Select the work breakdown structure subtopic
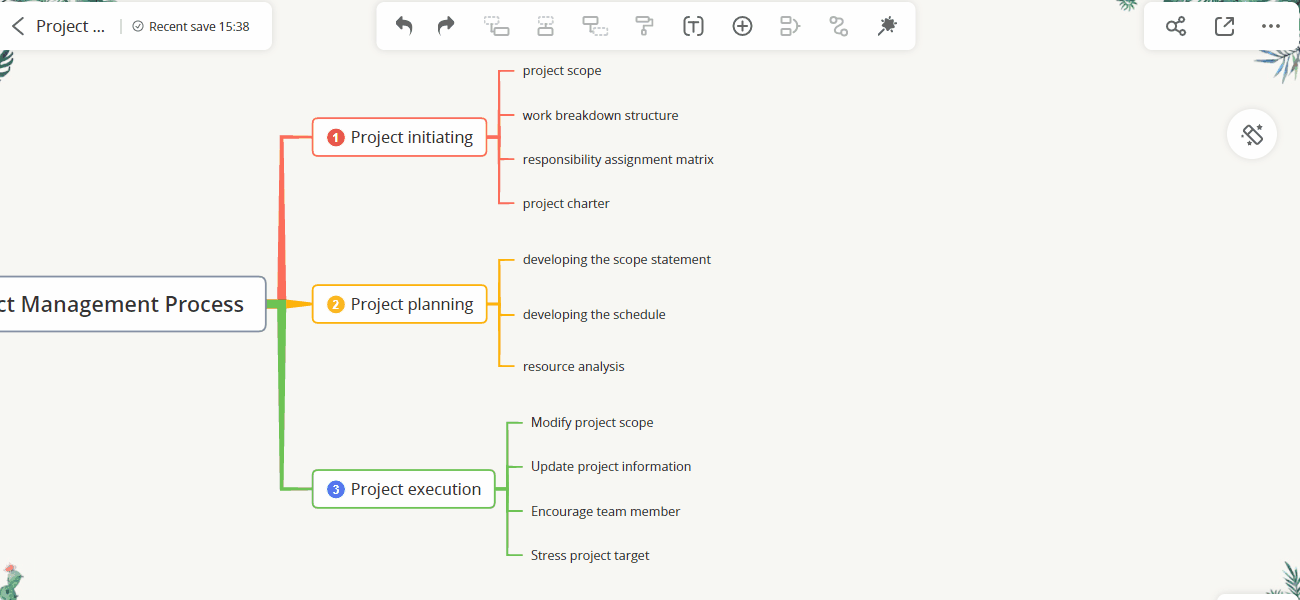1300x600 pixels. [x=600, y=115]
